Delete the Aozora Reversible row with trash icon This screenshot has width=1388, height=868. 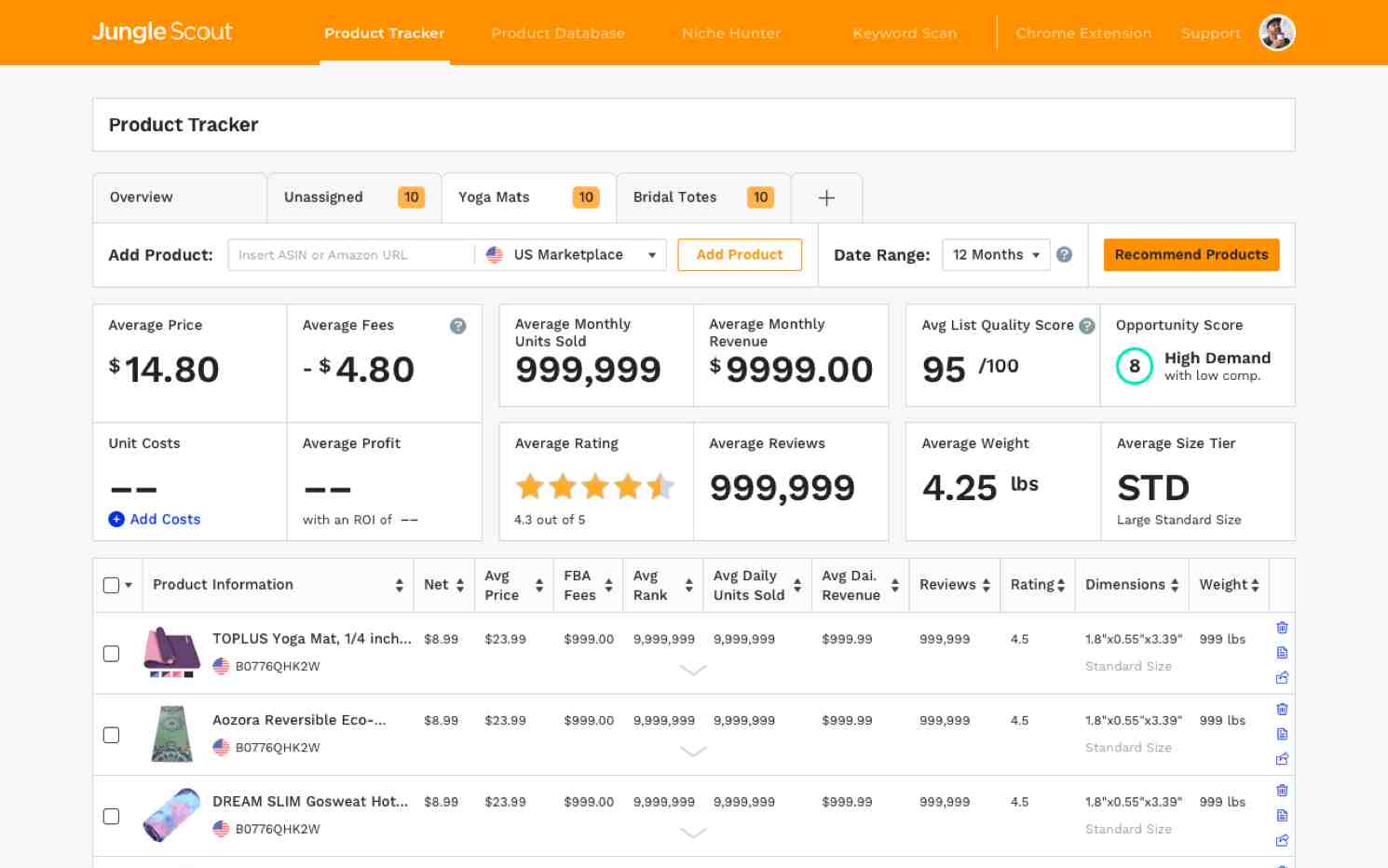tap(1282, 710)
